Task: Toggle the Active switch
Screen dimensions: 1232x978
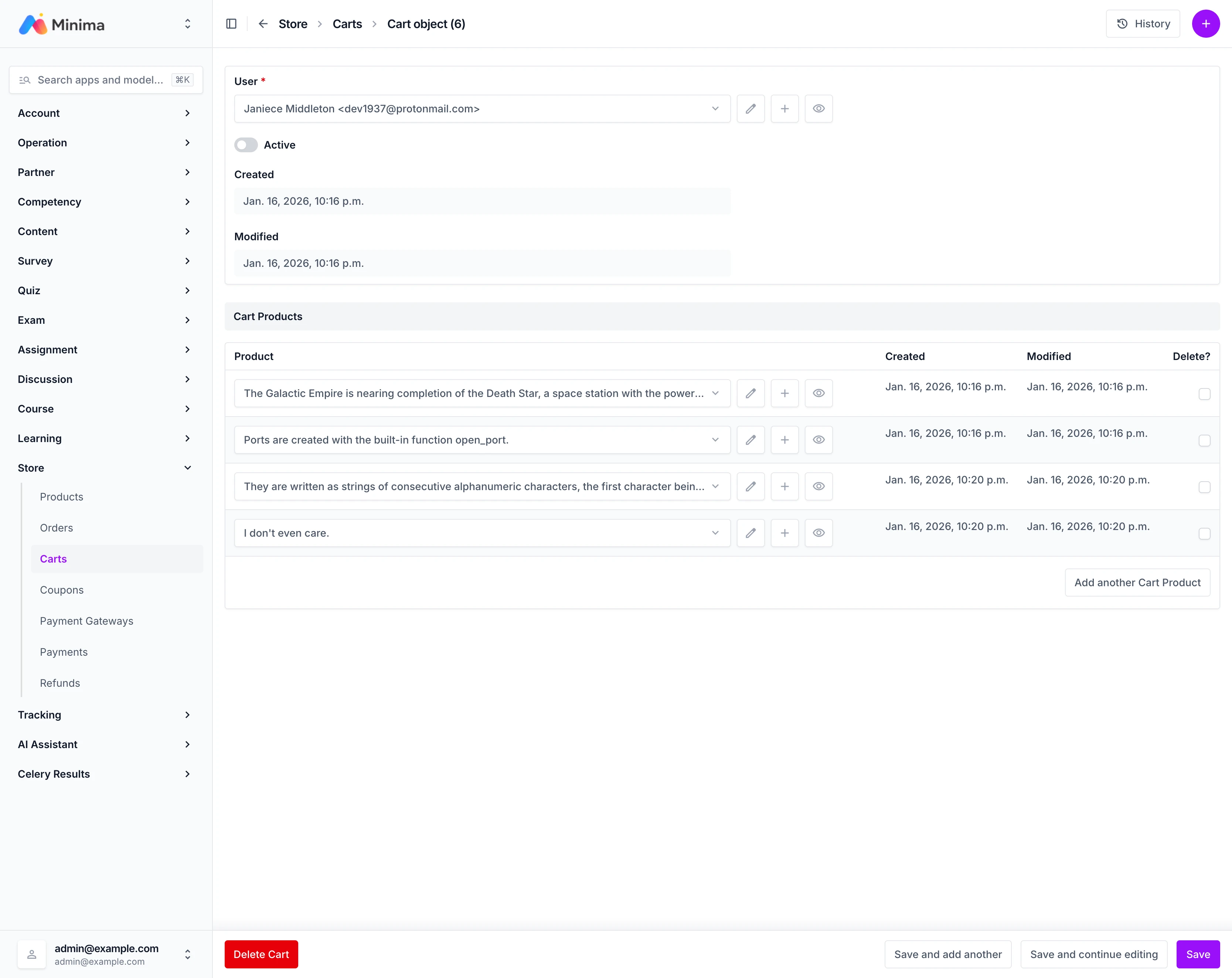Action: [246, 145]
